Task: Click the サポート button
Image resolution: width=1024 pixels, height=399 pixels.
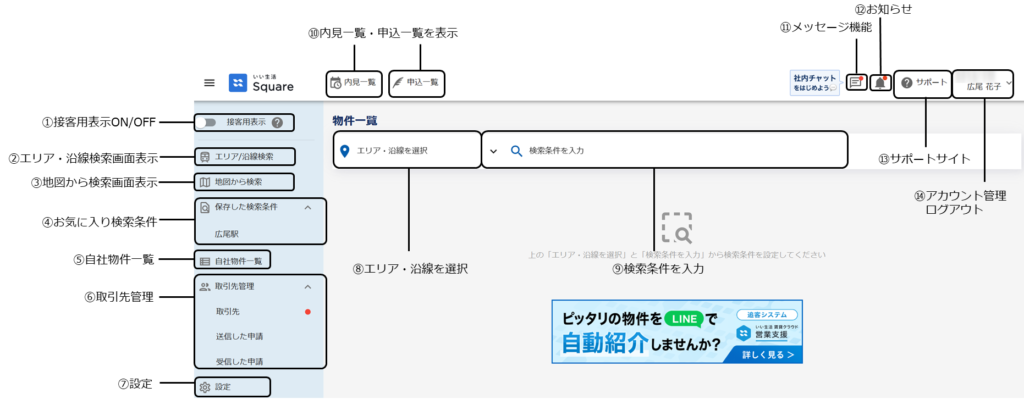Action: pos(923,83)
